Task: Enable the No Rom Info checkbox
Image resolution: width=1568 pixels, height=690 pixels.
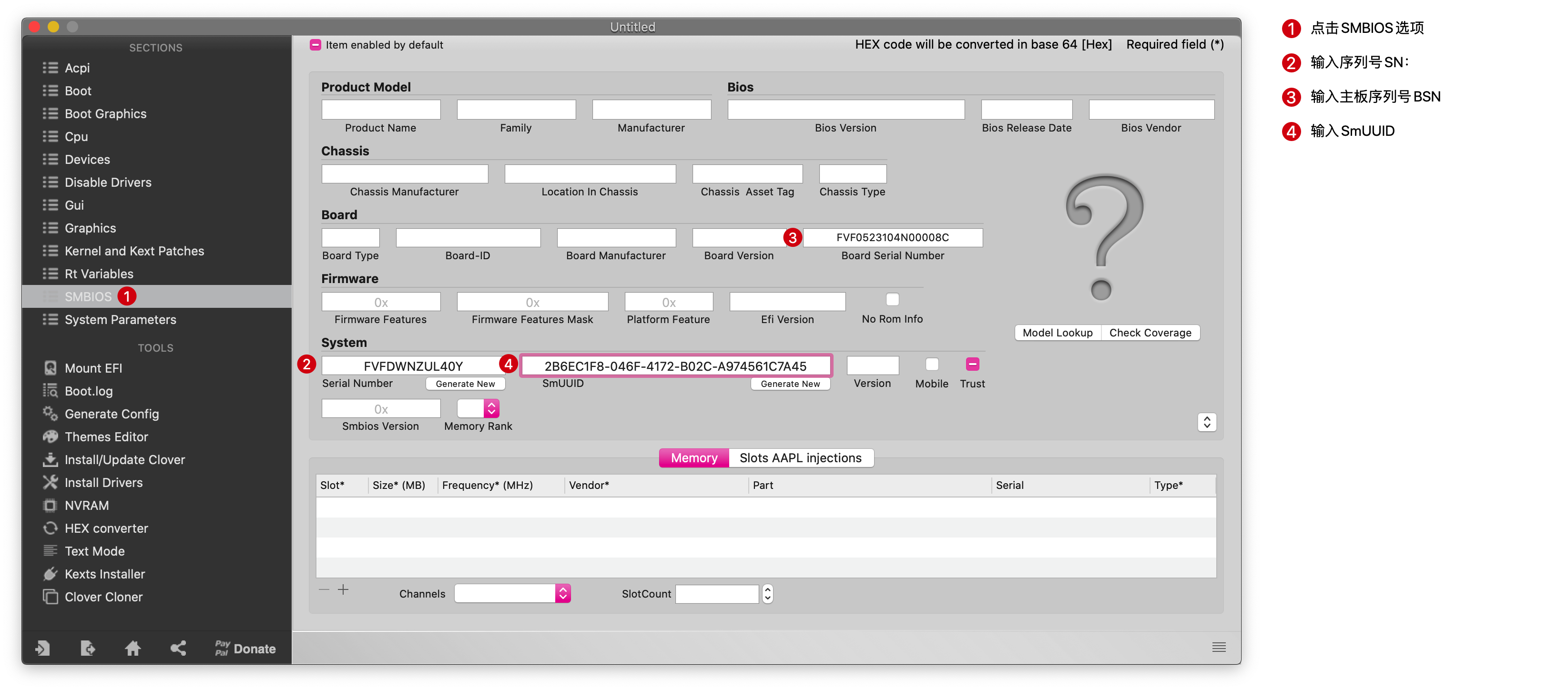Action: point(892,299)
